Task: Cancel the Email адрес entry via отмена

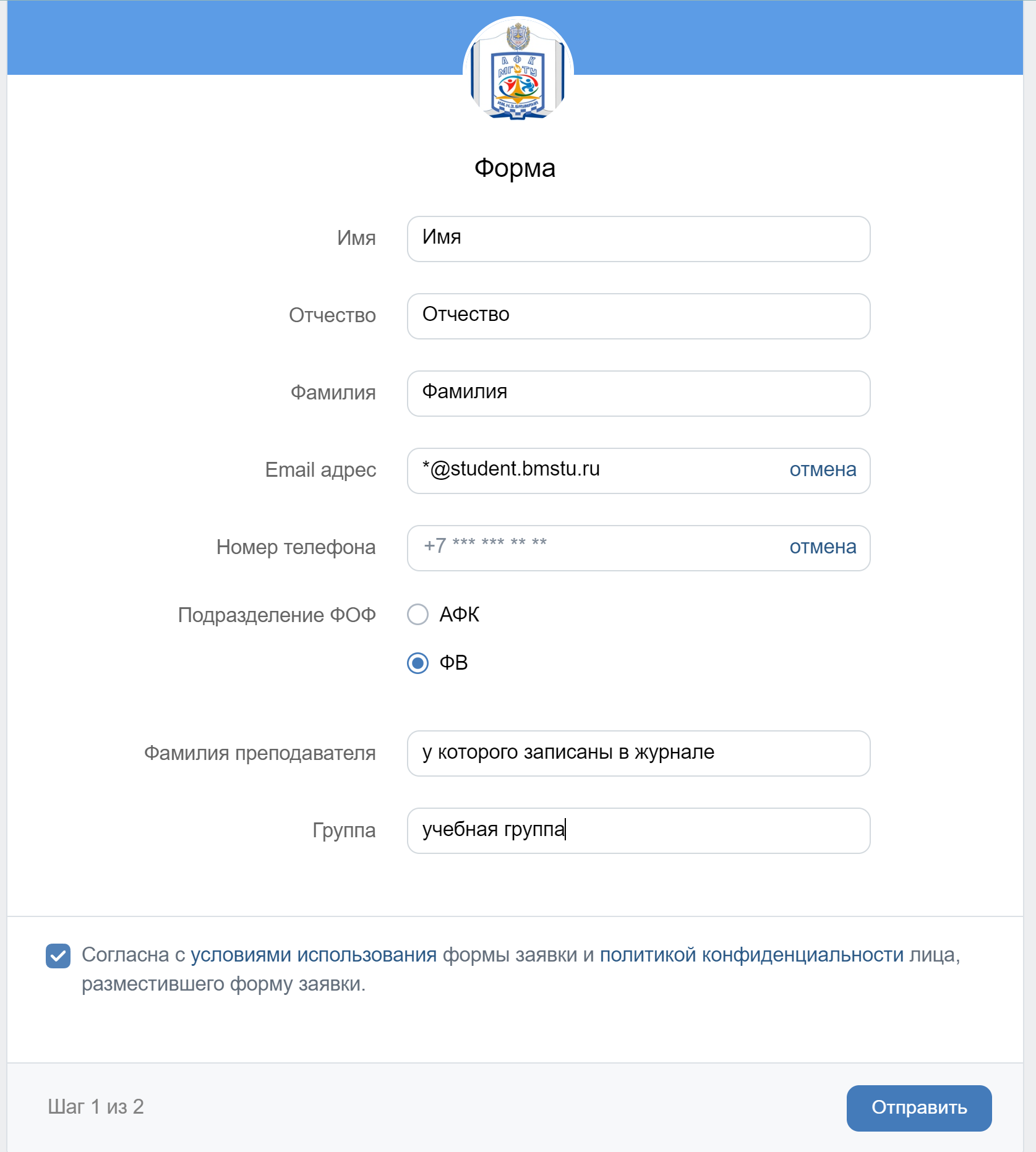Action: pos(823,470)
